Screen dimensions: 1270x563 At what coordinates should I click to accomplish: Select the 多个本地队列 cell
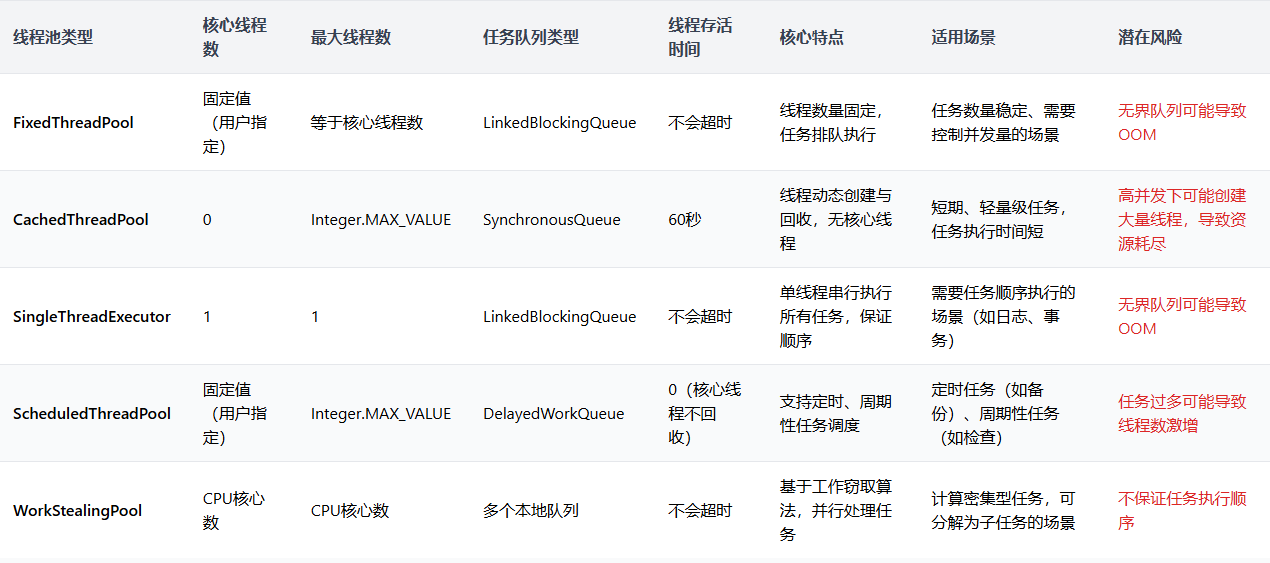tap(530, 510)
